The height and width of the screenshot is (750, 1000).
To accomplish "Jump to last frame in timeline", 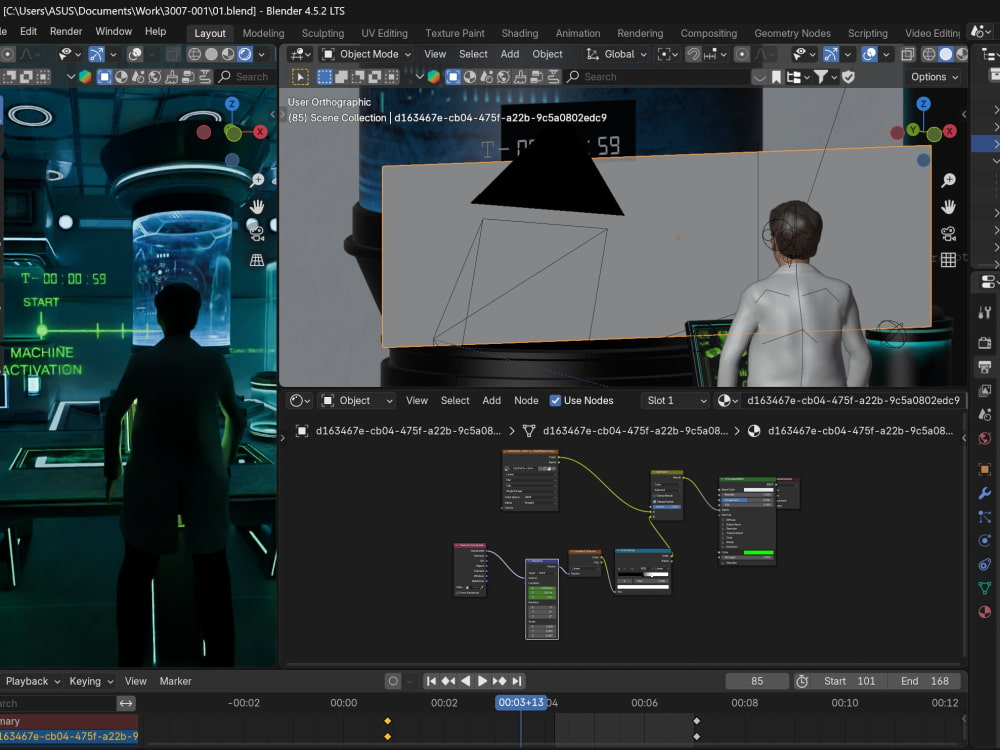I will coord(517,681).
